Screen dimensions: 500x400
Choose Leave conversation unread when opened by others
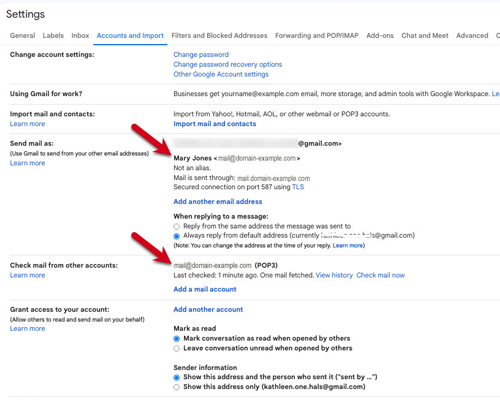(x=177, y=349)
